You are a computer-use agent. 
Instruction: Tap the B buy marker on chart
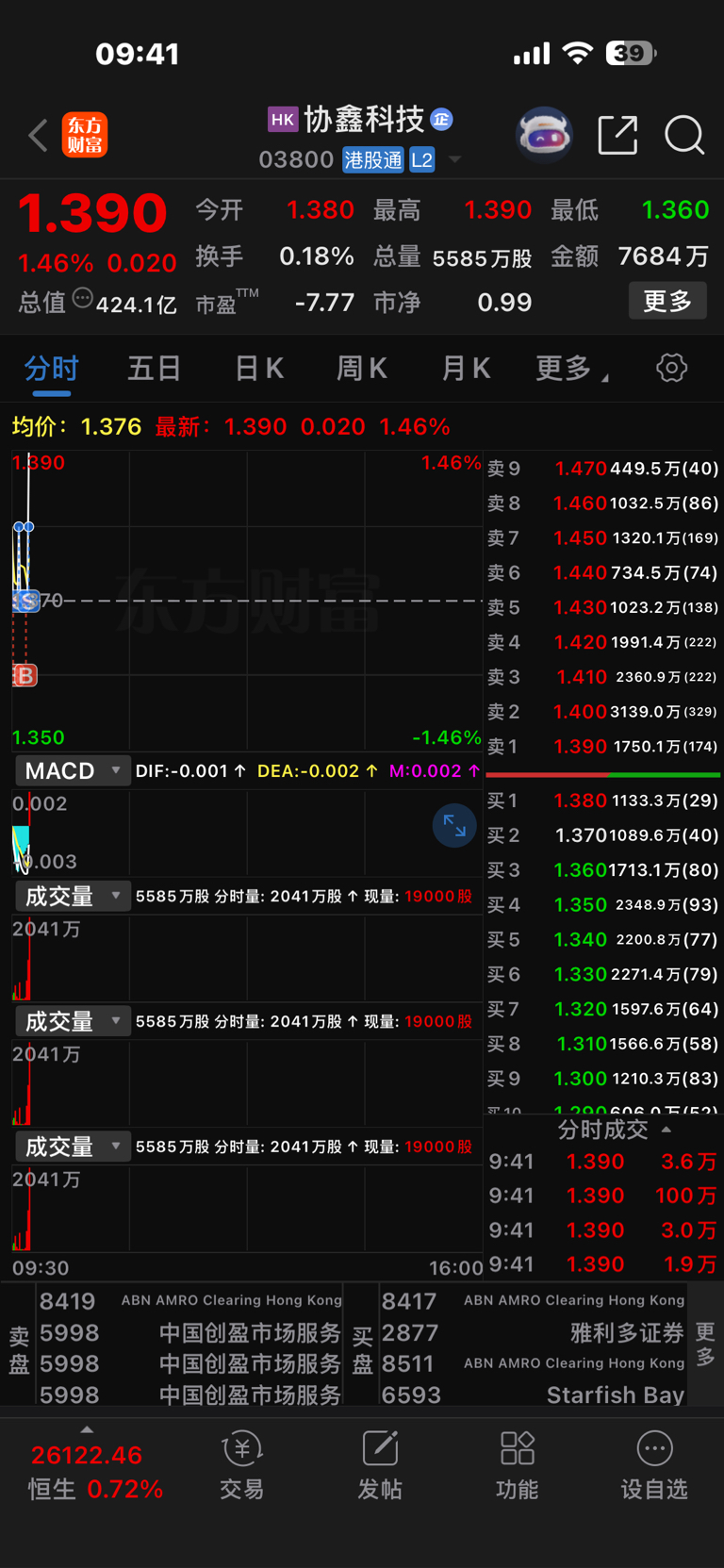tap(25, 675)
